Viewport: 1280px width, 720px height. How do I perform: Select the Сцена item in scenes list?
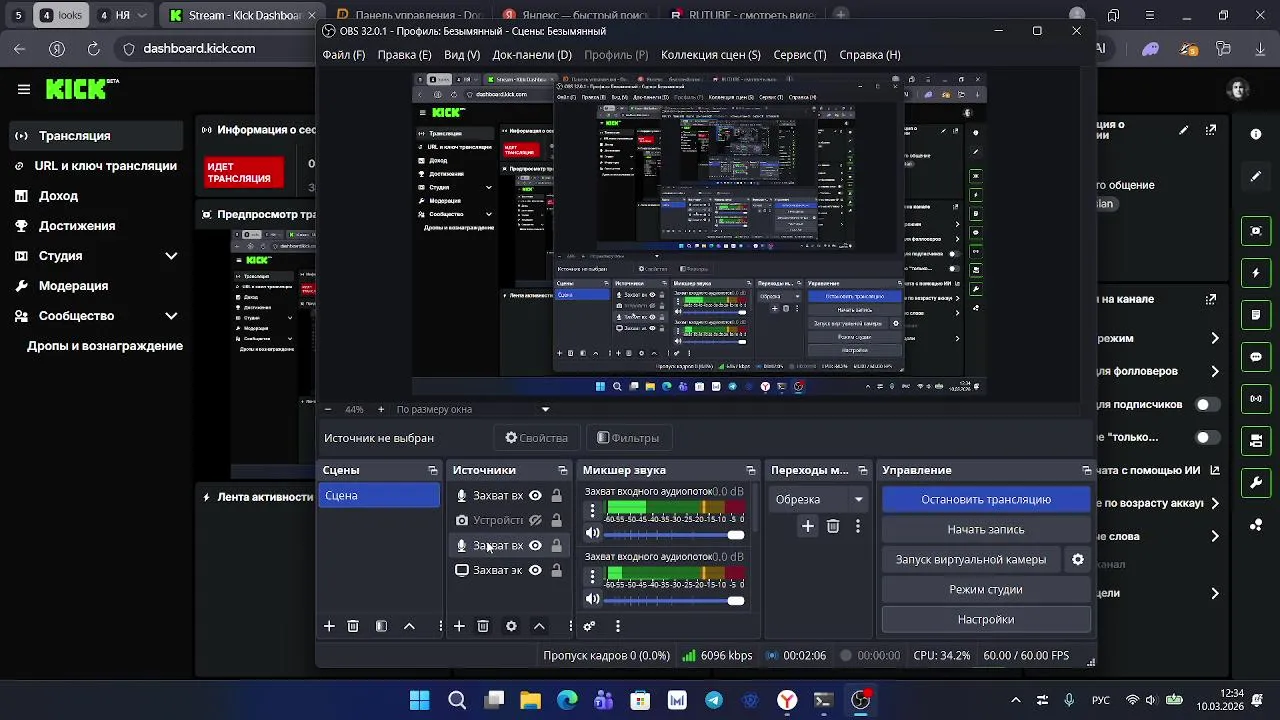[379, 496]
